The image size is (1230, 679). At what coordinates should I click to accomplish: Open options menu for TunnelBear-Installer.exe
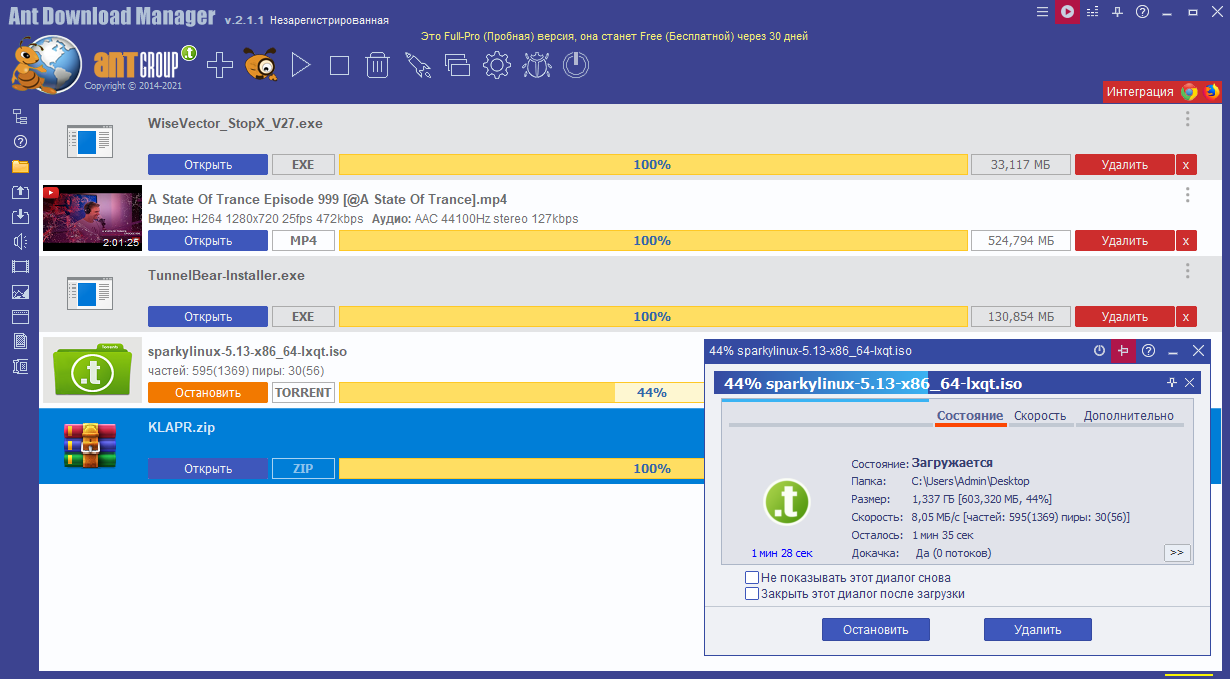pos(1187,271)
